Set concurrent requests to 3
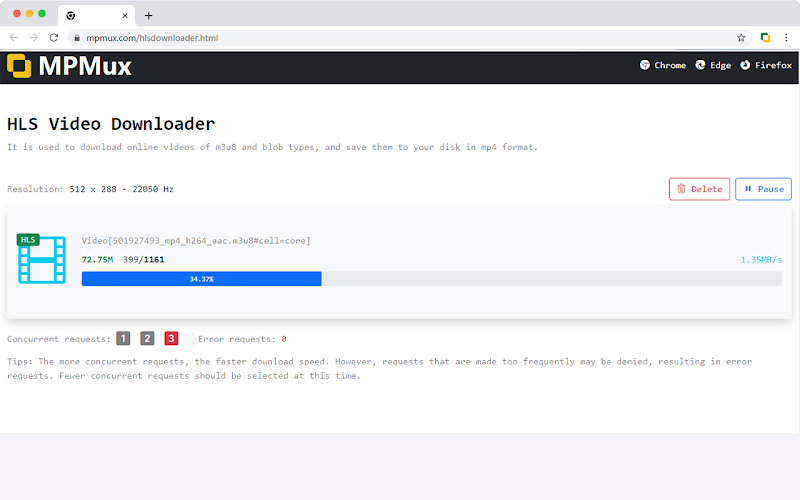800x500 pixels. click(171, 338)
